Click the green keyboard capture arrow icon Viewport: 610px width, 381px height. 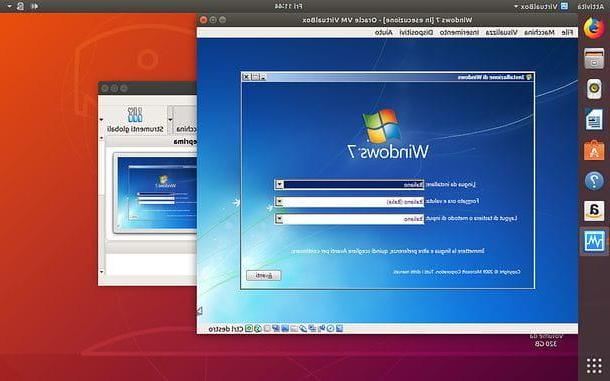[x=249, y=328]
